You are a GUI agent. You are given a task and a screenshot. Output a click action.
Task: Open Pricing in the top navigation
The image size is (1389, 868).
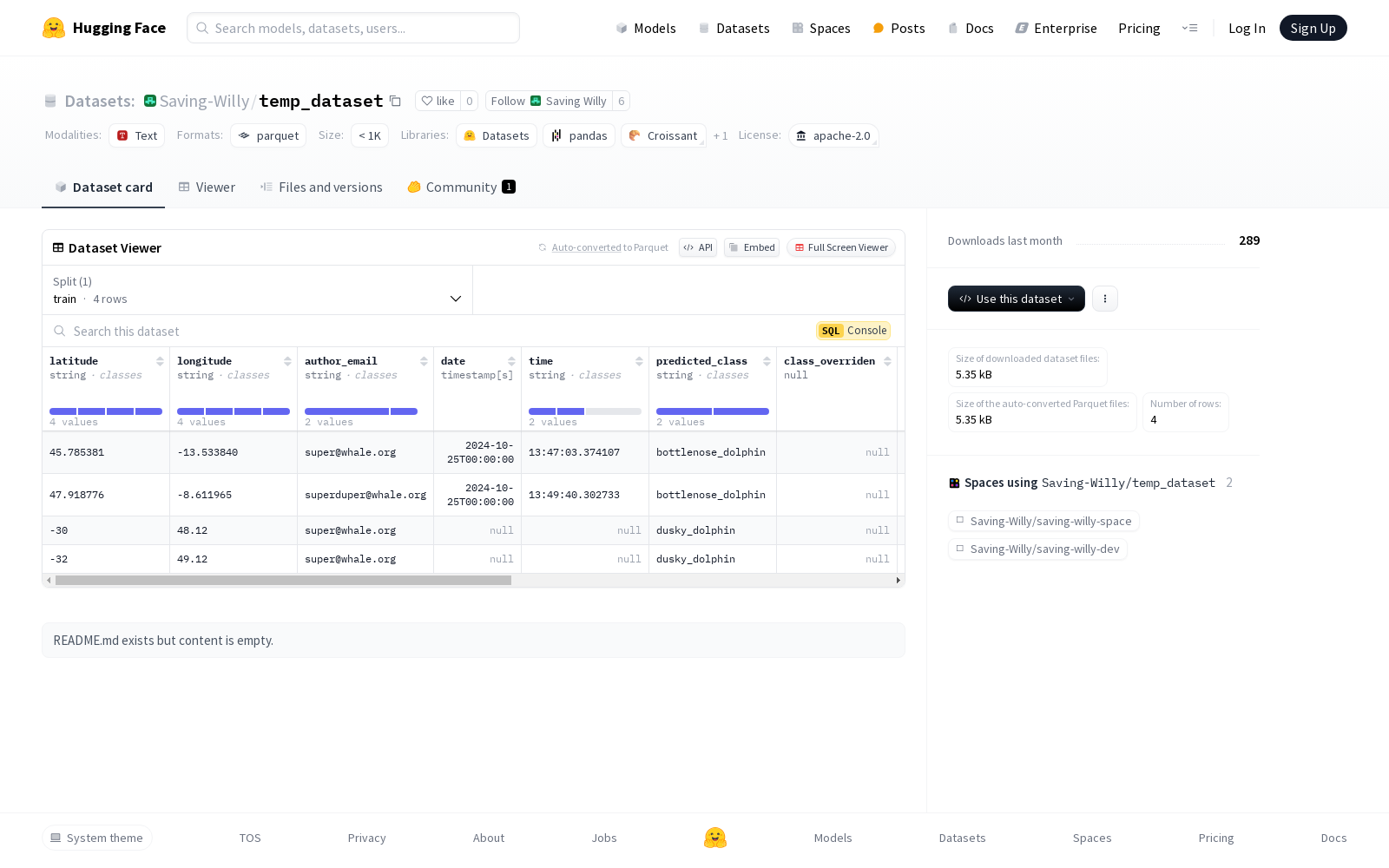tap(1139, 28)
